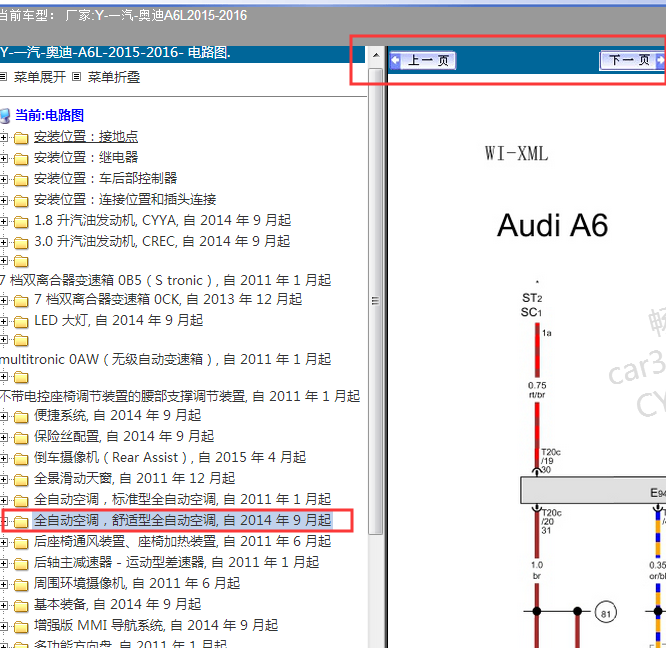666x648 pixels.
Task: Click folder icon for 全景滑动天窗
Action: click(21, 479)
